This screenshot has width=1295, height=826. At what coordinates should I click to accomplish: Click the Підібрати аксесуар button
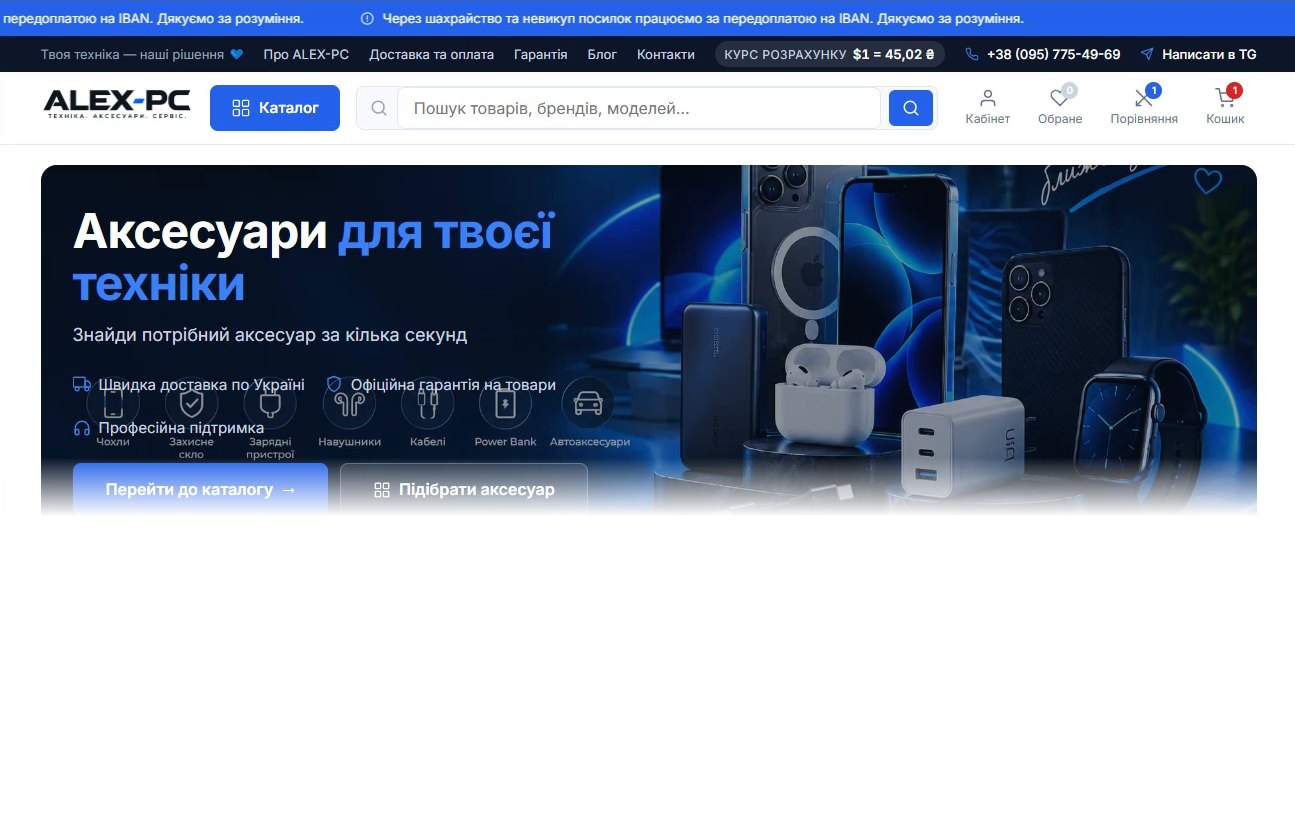tap(464, 489)
